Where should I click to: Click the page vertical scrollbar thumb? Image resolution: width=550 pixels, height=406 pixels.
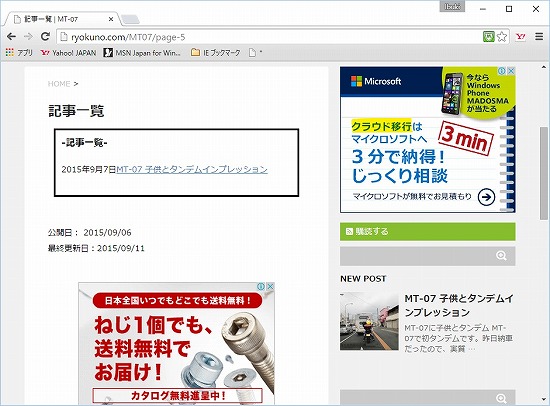544,173
